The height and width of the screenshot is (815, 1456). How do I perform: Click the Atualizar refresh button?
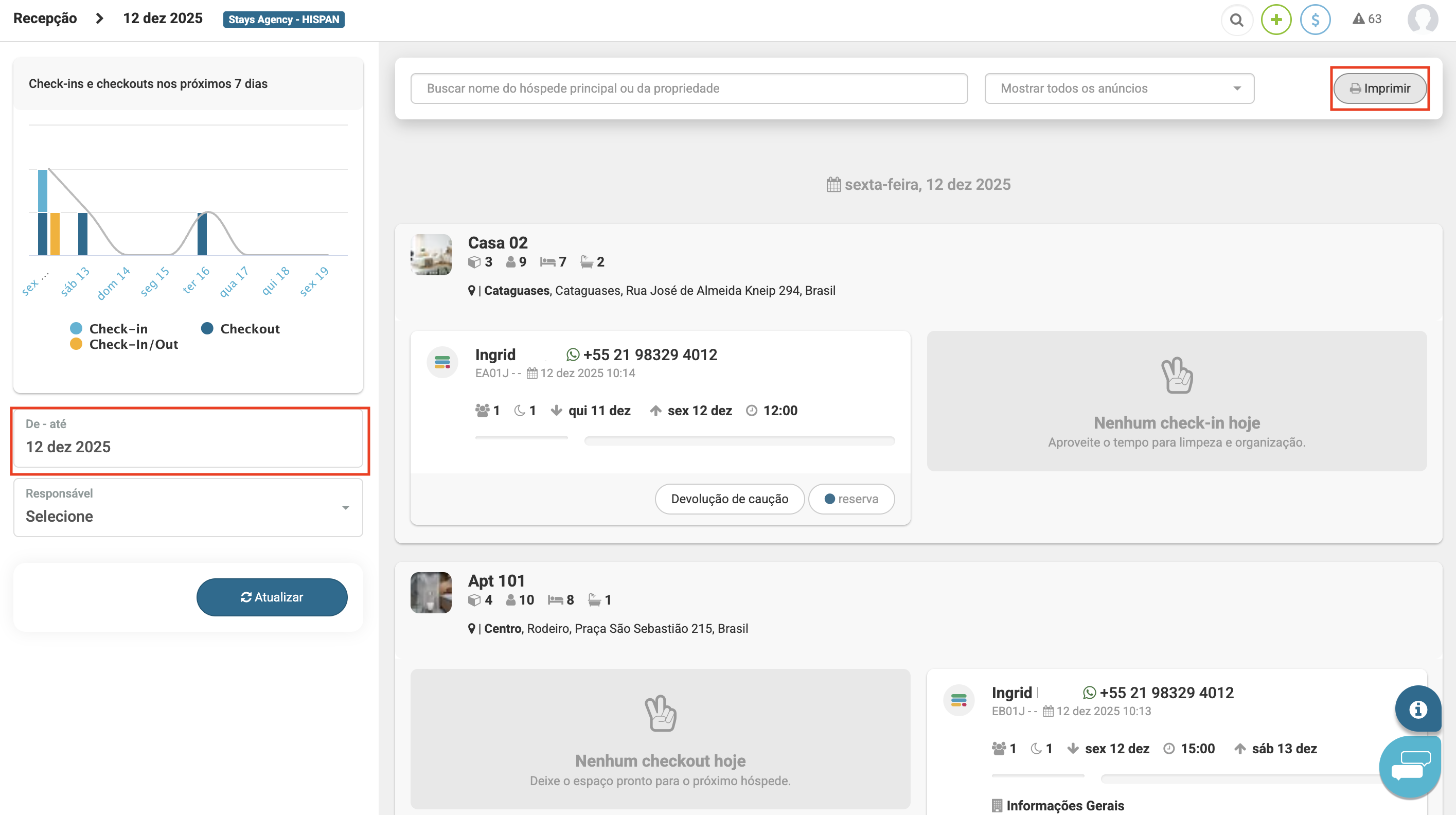tap(271, 597)
